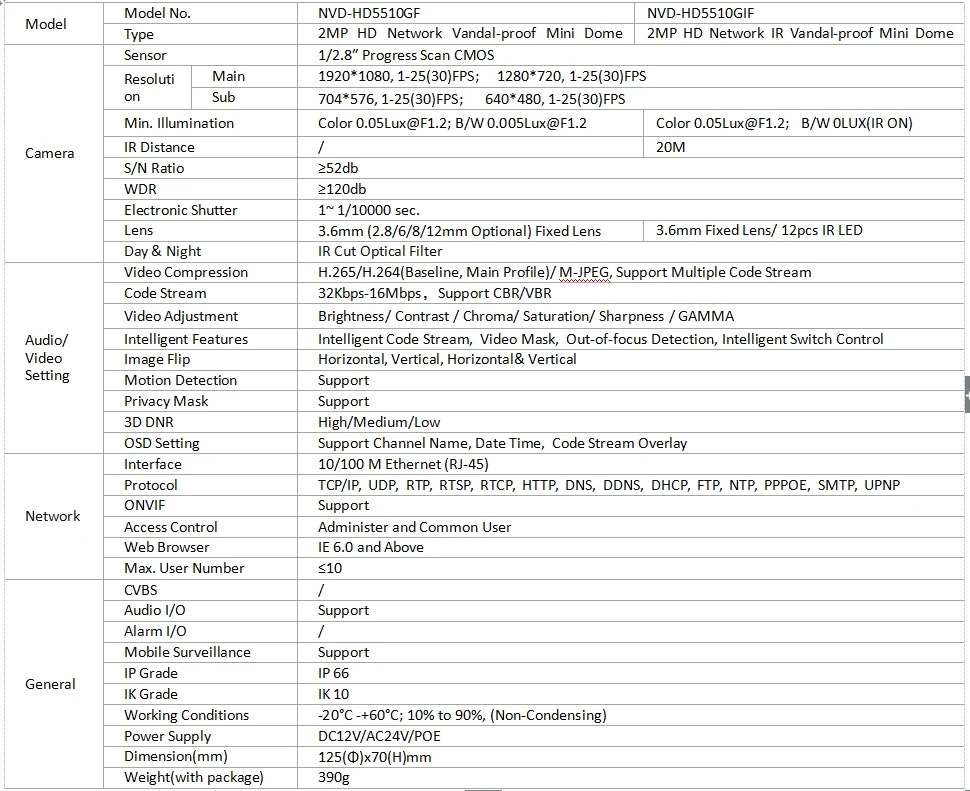Select the 20M IR Distance value

(671, 147)
